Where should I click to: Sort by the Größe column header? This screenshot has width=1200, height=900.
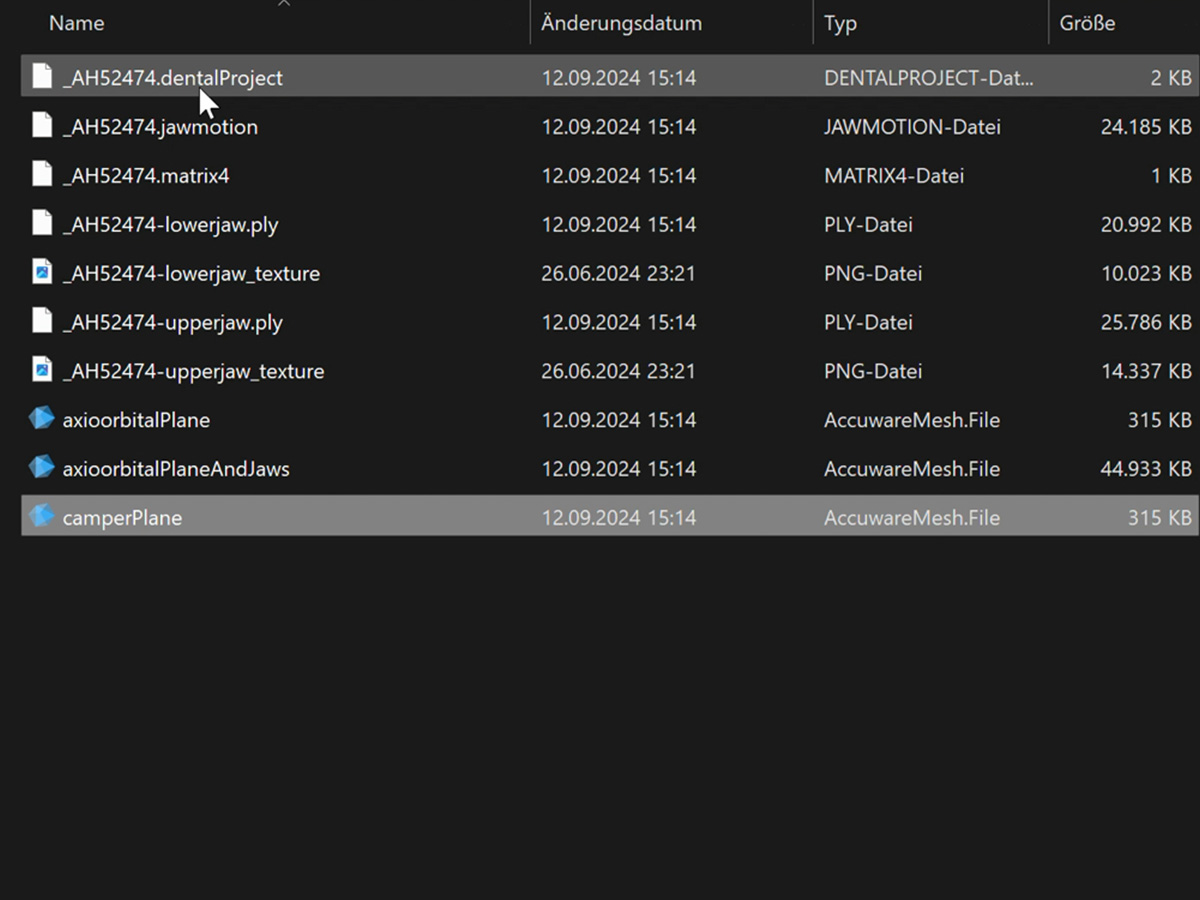1087,23
